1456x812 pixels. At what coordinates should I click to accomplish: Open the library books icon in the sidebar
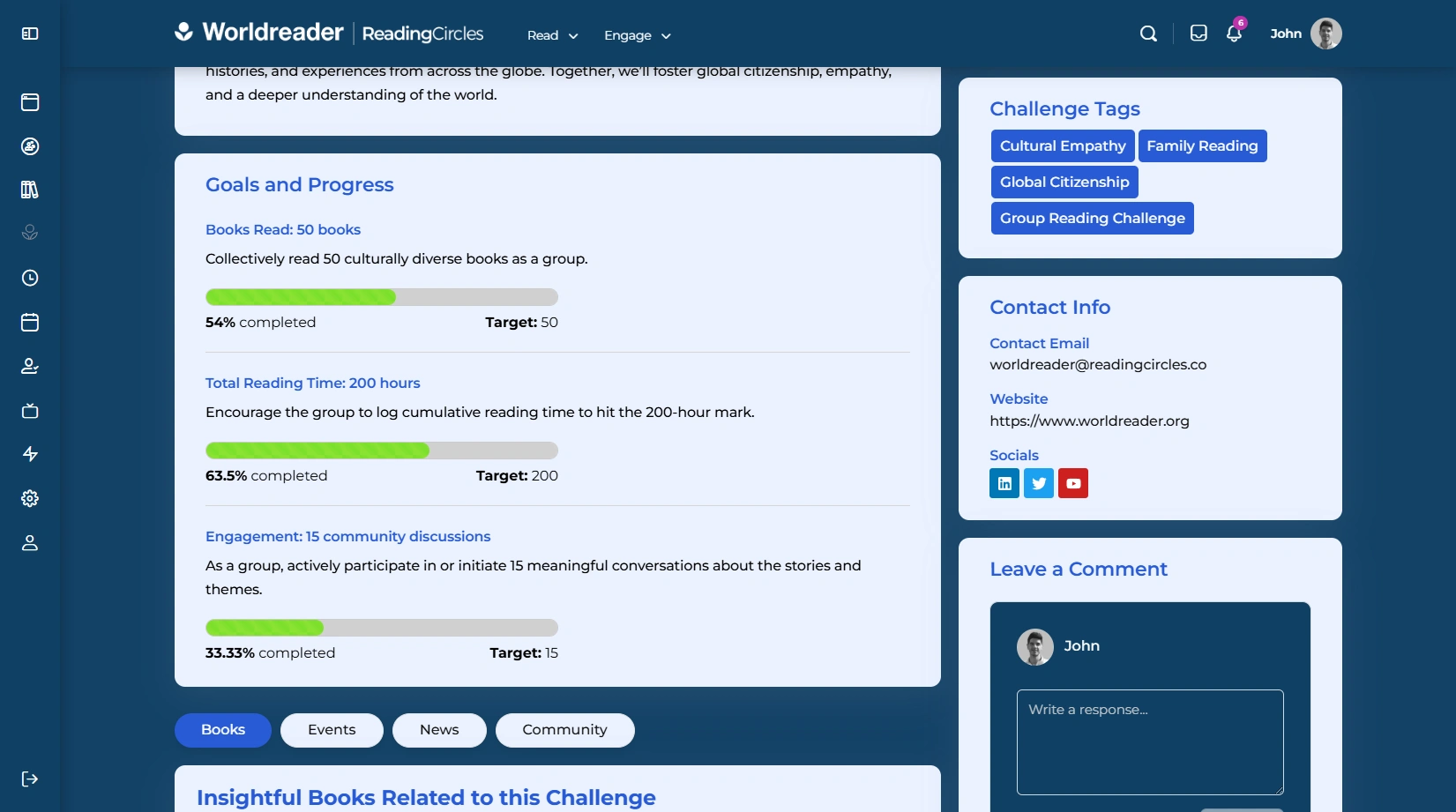pos(30,190)
